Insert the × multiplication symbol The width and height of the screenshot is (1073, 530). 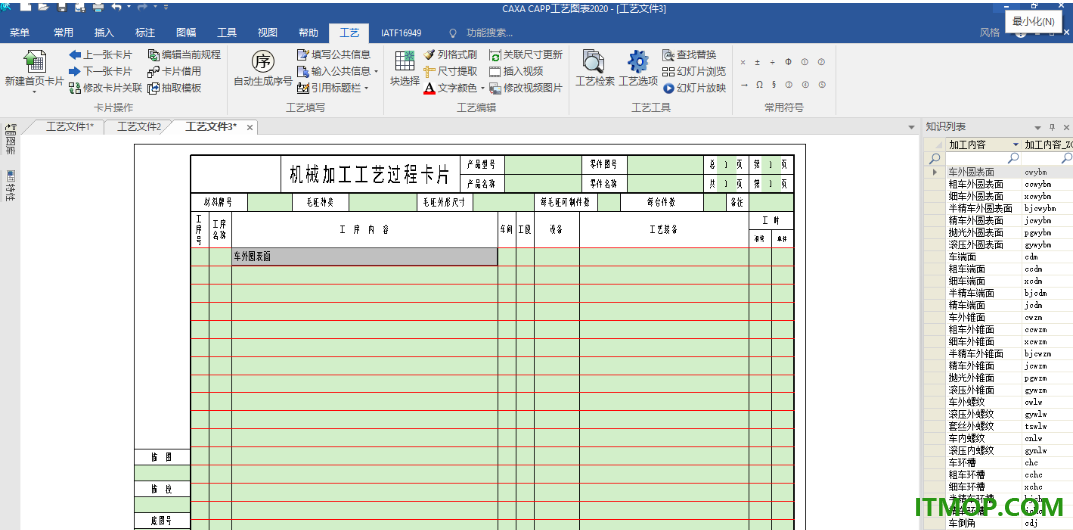pos(744,62)
